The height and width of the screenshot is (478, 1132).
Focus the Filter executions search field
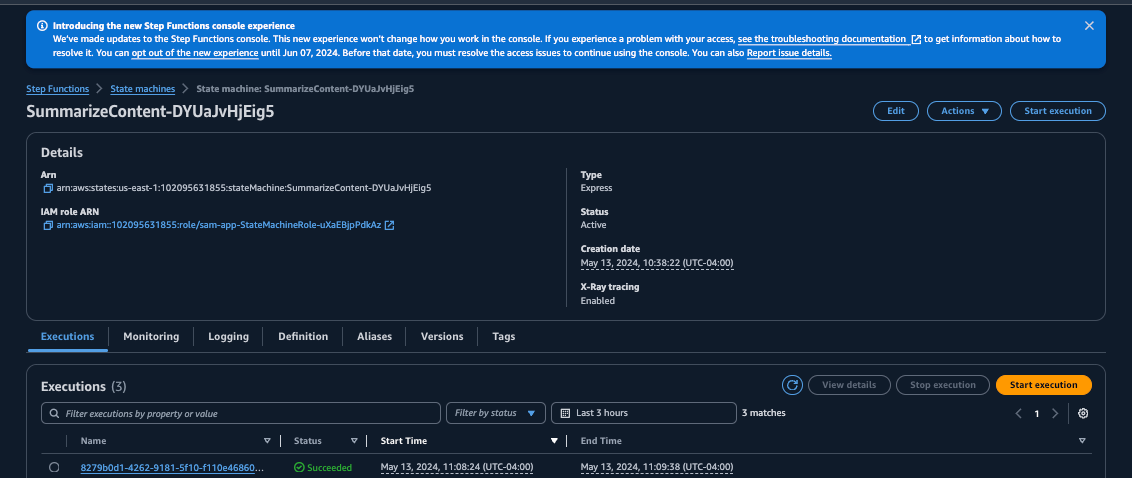click(241, 413)
